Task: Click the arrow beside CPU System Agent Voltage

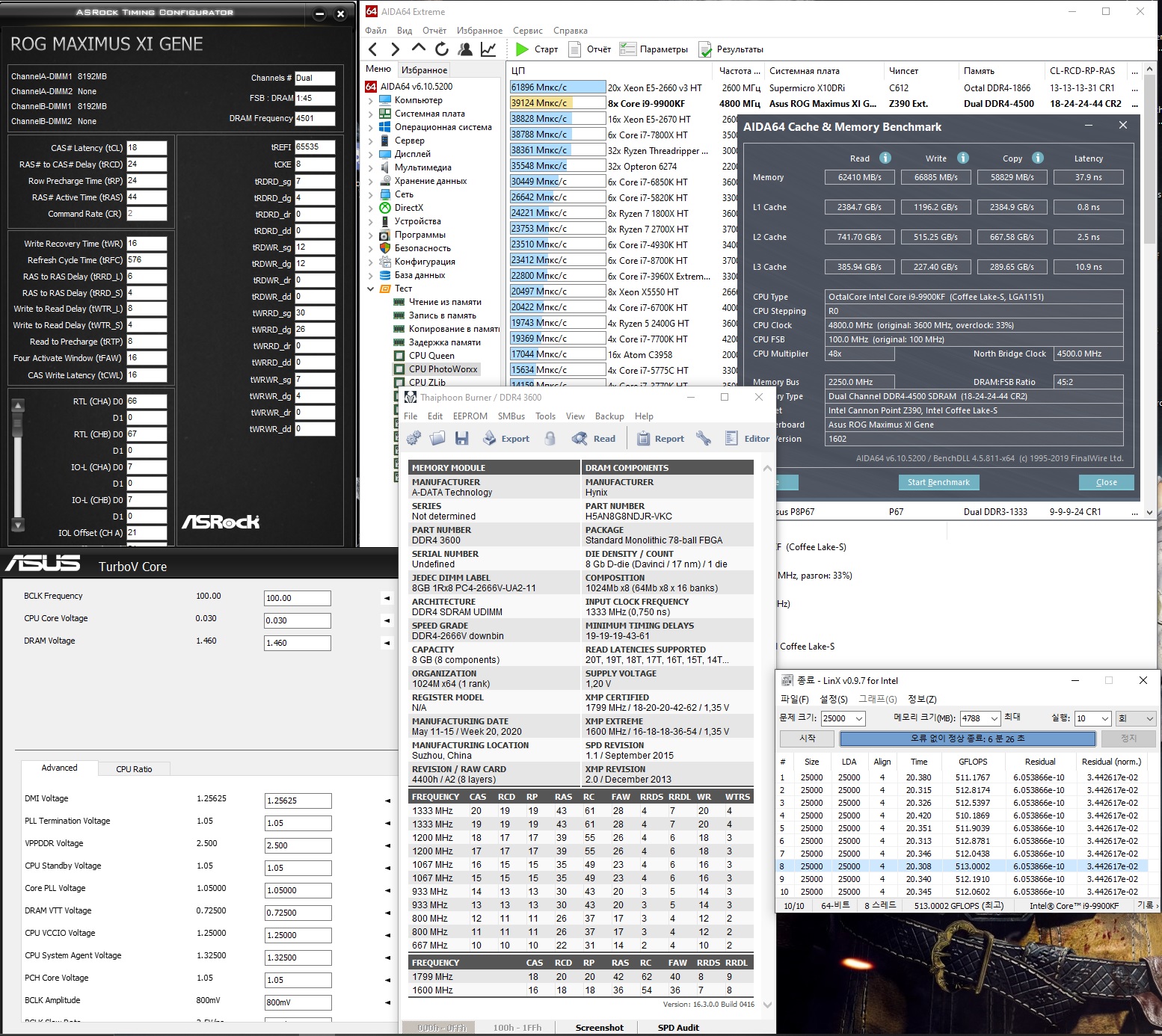Action: [387, 958]
